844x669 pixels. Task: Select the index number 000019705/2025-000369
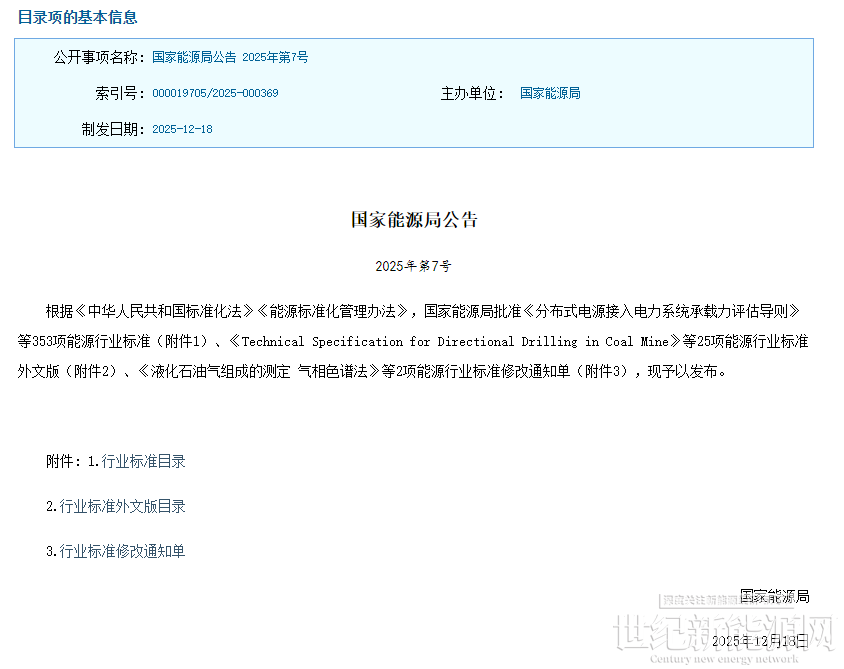tap(215, 94)
